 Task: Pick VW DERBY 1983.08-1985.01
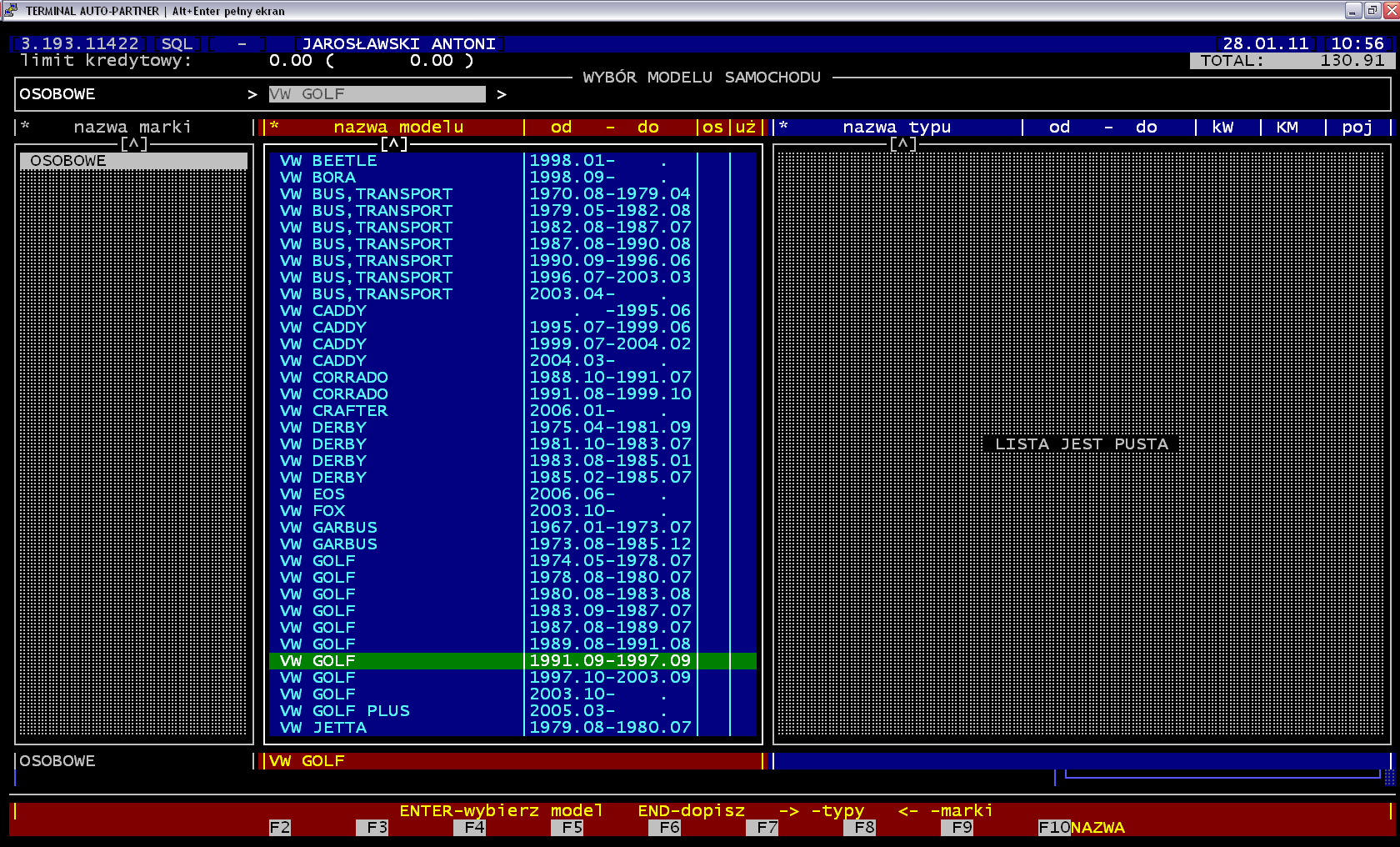512,461
